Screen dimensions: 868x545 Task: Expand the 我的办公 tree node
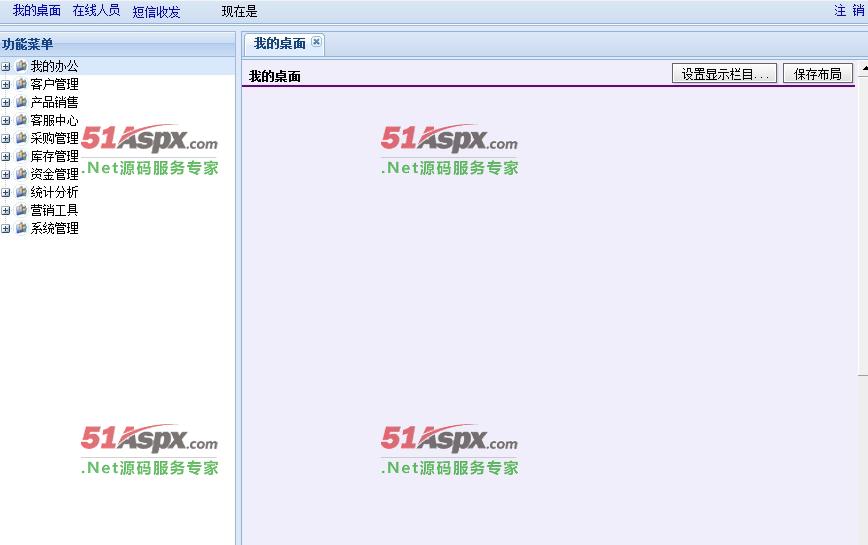6,67
